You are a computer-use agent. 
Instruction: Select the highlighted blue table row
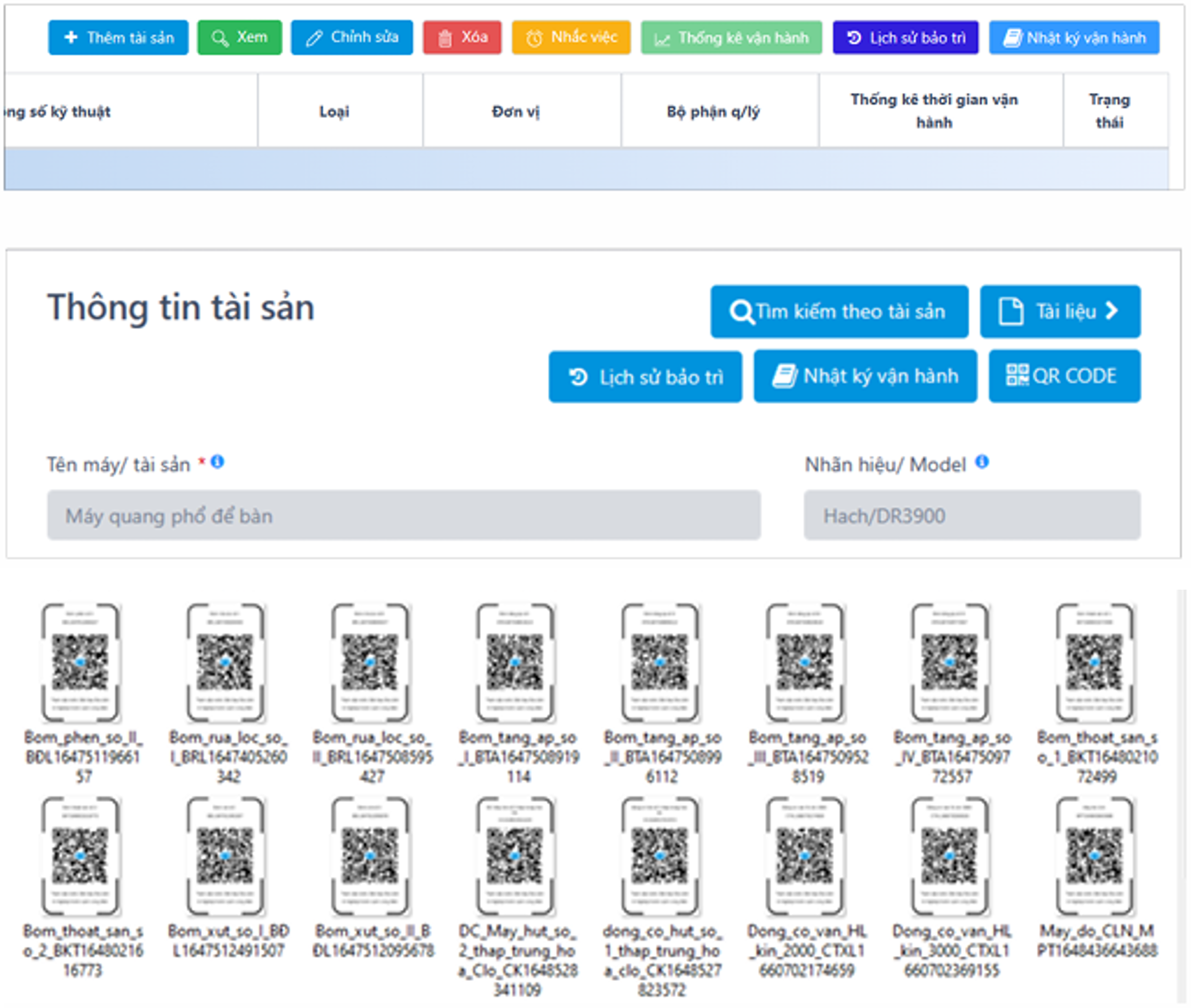tap(586, 169)
